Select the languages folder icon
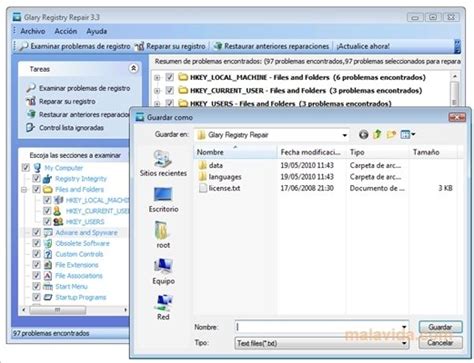474x363 pixels. point(202,177)
